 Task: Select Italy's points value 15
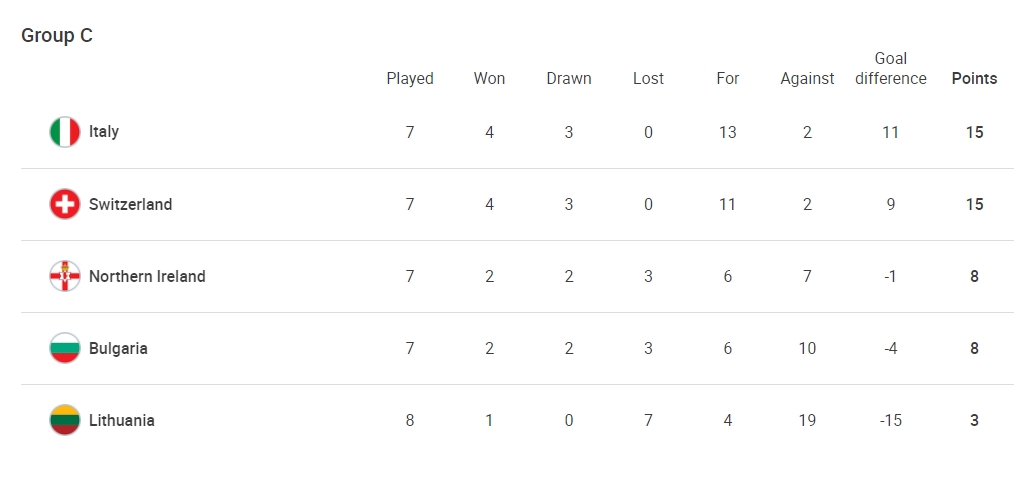(974, 132)
